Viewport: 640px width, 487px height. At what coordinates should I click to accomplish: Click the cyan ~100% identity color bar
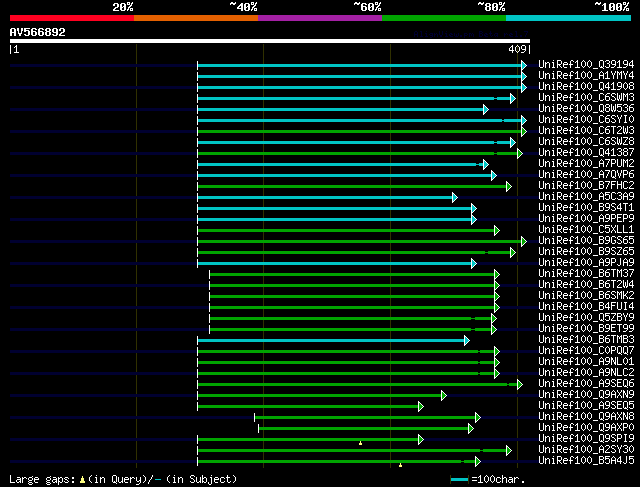tap(569, 18)
